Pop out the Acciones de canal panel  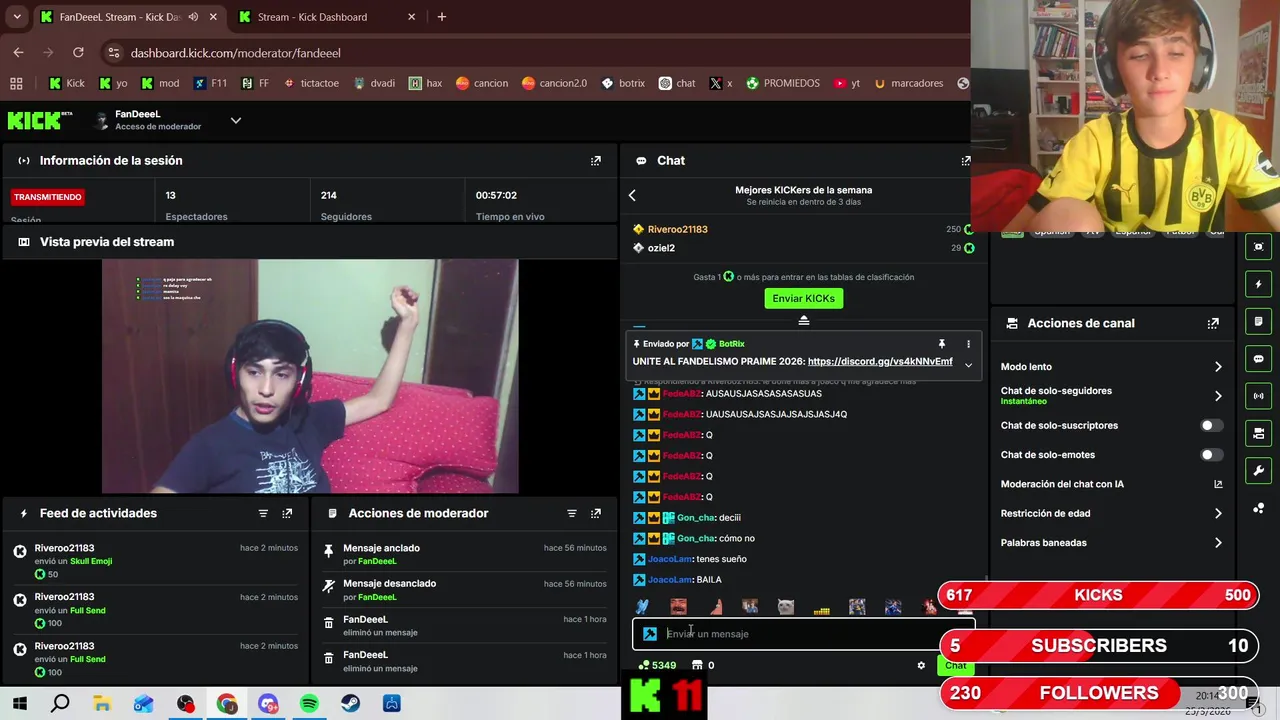click(x=1213, y=323)
